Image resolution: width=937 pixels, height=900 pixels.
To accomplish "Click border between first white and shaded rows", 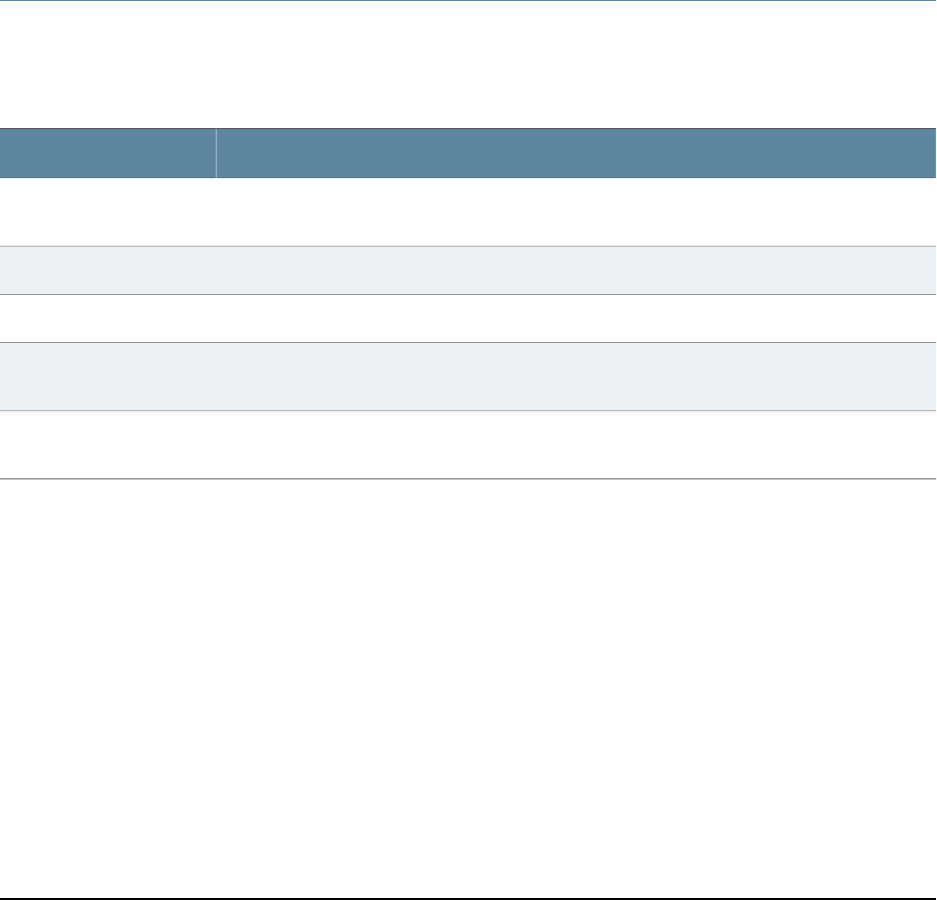I will (468, 246).
